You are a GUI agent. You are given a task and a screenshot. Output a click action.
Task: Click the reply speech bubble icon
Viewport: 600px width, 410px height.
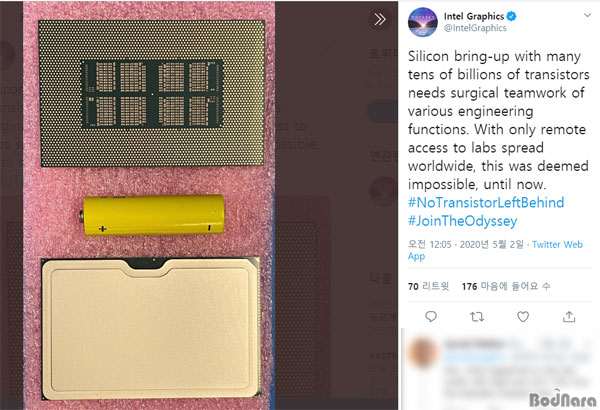pyautogui.click(x=431, y=317)
